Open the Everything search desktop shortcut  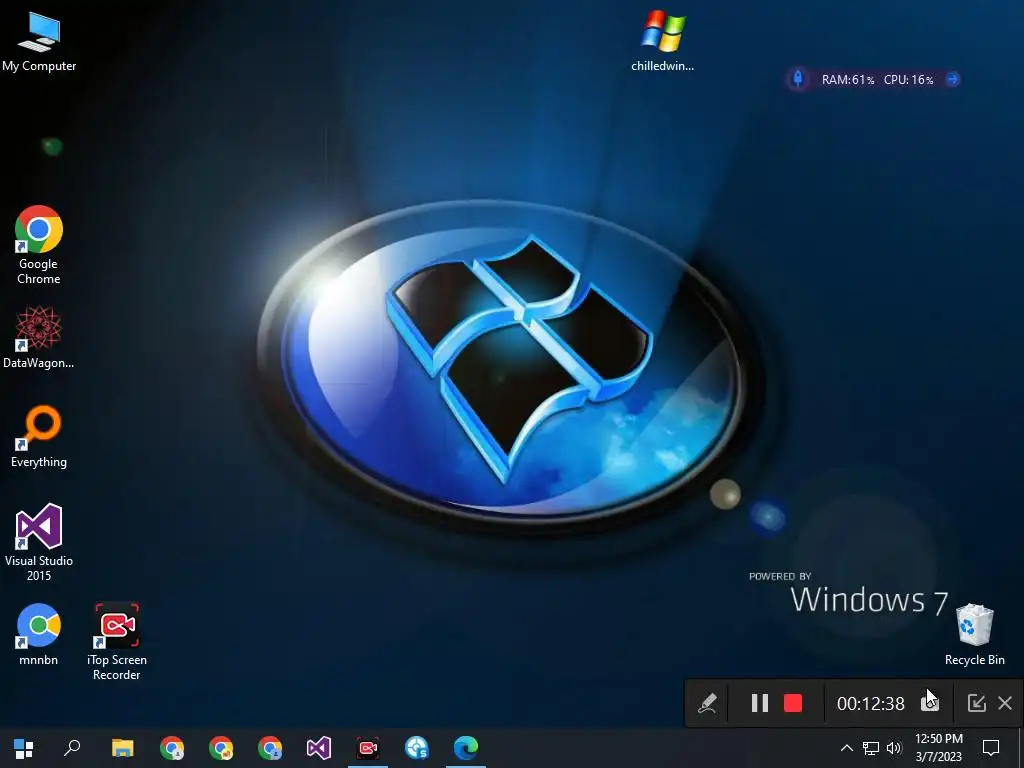point(39,436)
